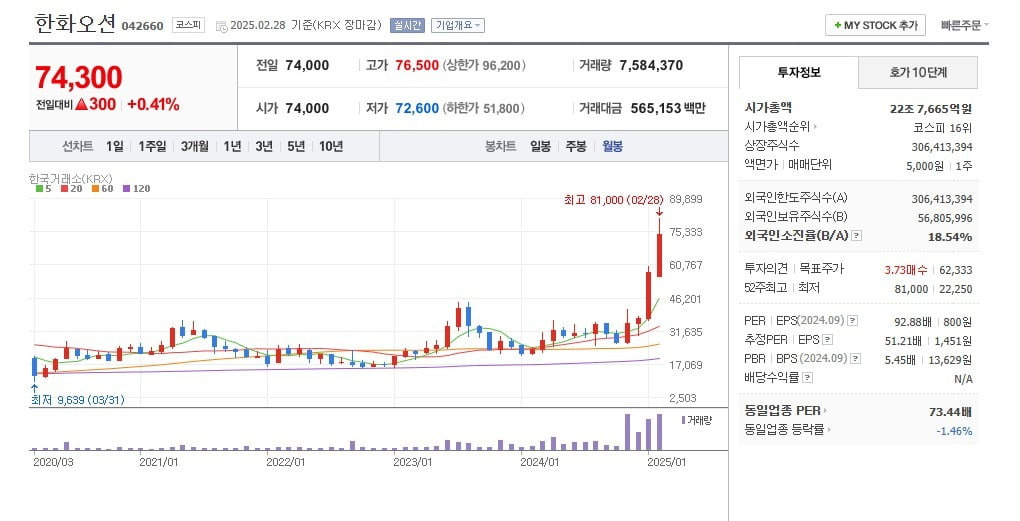Click the 2020/03 axis label
This screenshot has height=521, width=1020.
click(53, 462)
